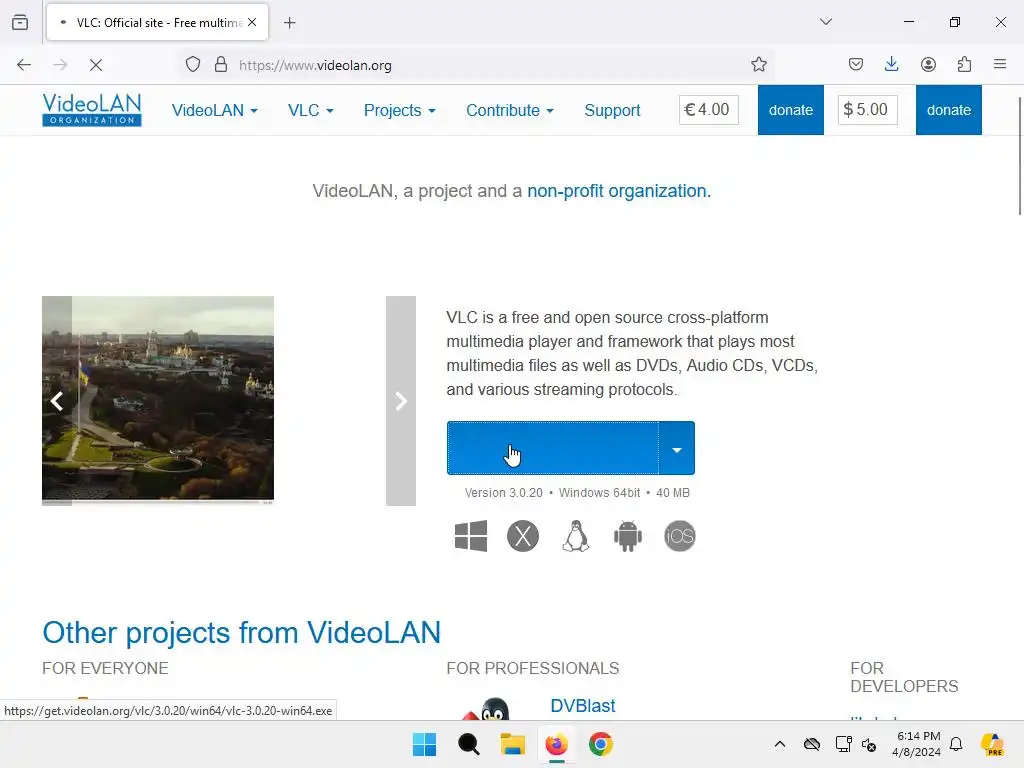Open File Explorer from taskbar
Image resolution: width=1024 pixels, height=768 pixels.
click(513, 744)
